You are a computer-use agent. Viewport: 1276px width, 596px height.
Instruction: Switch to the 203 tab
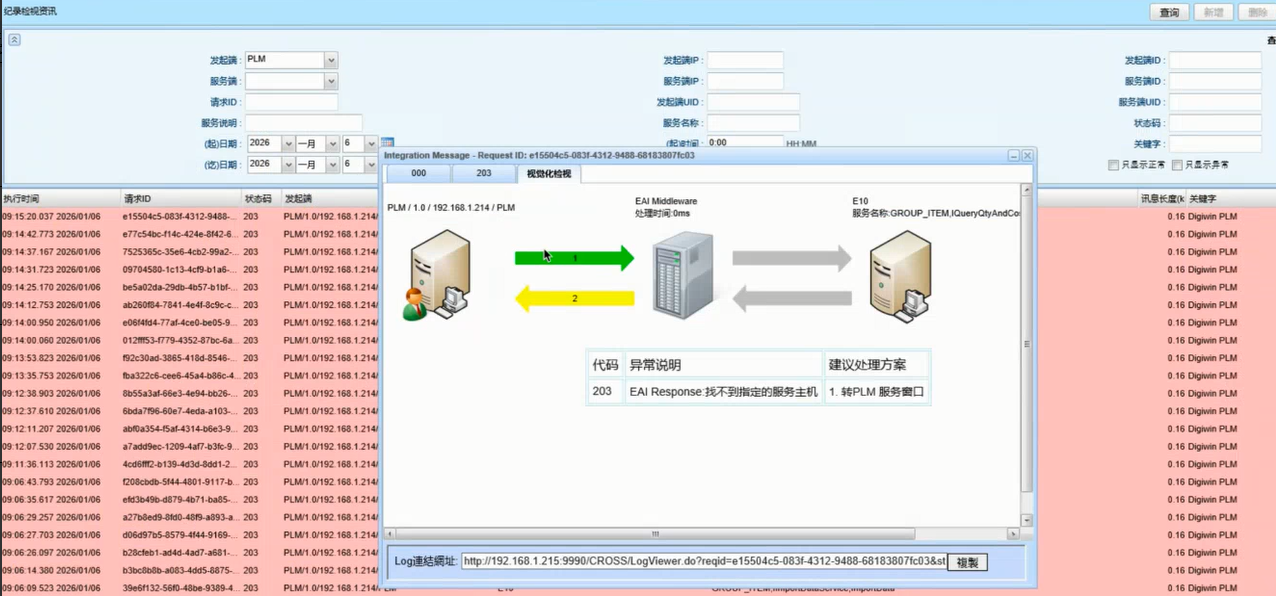pyautogui.click(x=483, y=174)
